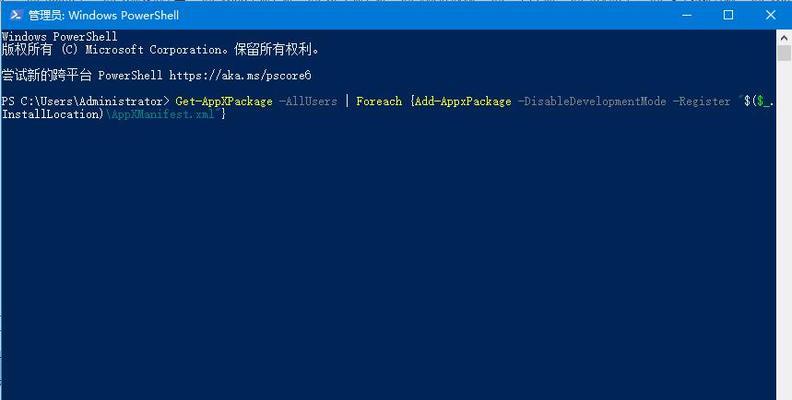The width and height of the screenshot is (792, 400).
Task: Click the PS C:\Users\Administrator prompt
Action: coord(85,102)
